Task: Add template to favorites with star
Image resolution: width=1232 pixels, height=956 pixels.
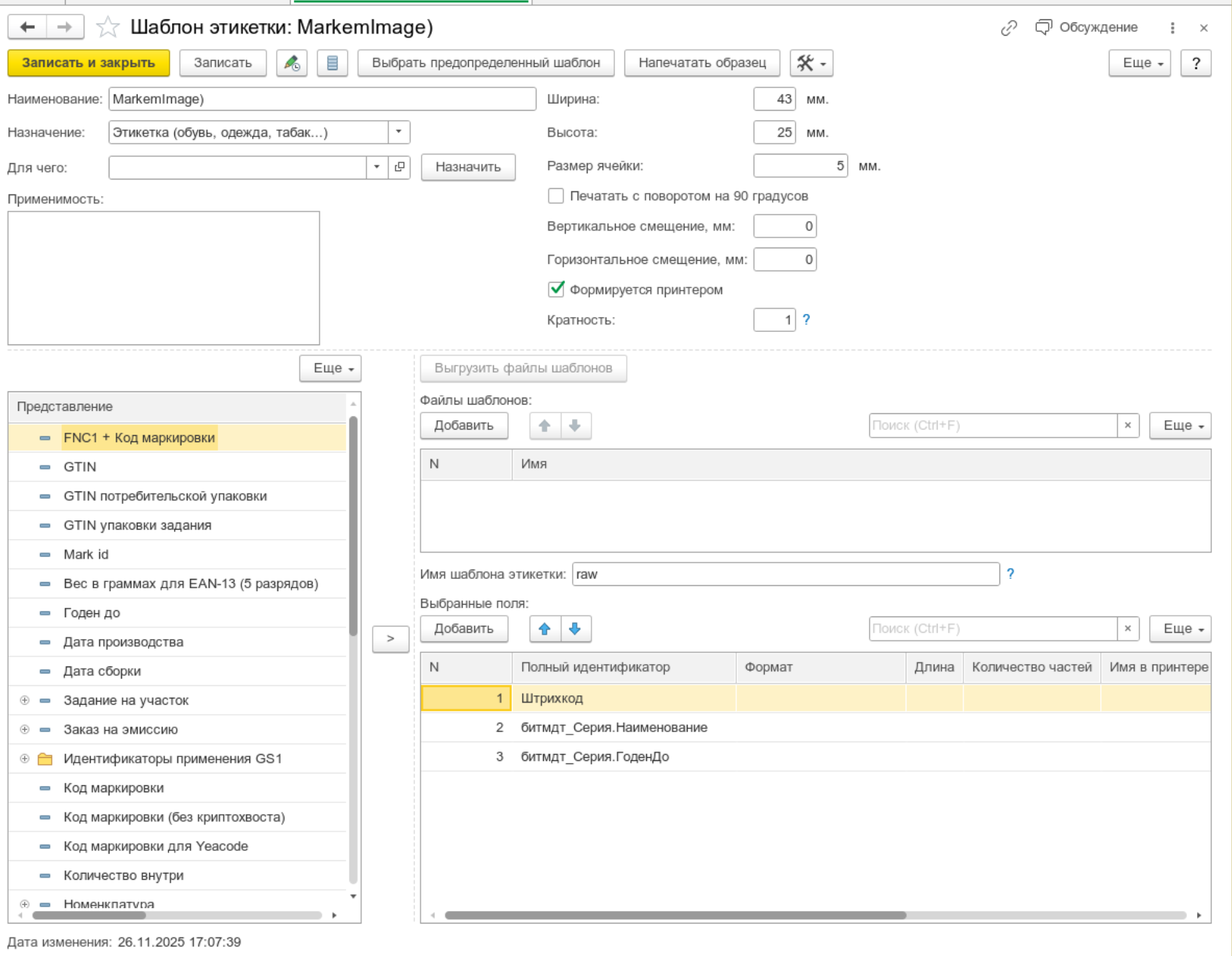Action: click(108, 27)
